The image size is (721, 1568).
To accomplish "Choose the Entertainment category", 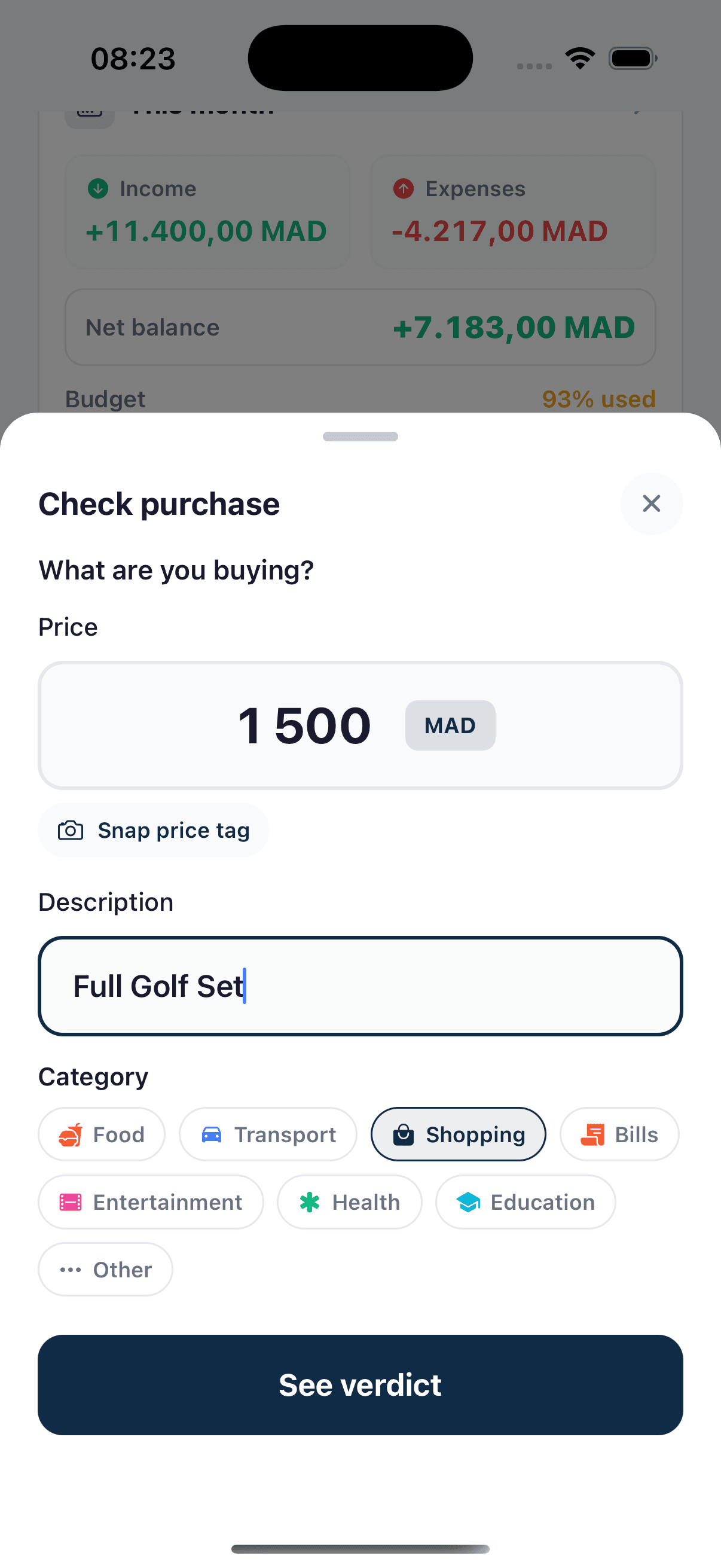I will tap(151, 1202).
